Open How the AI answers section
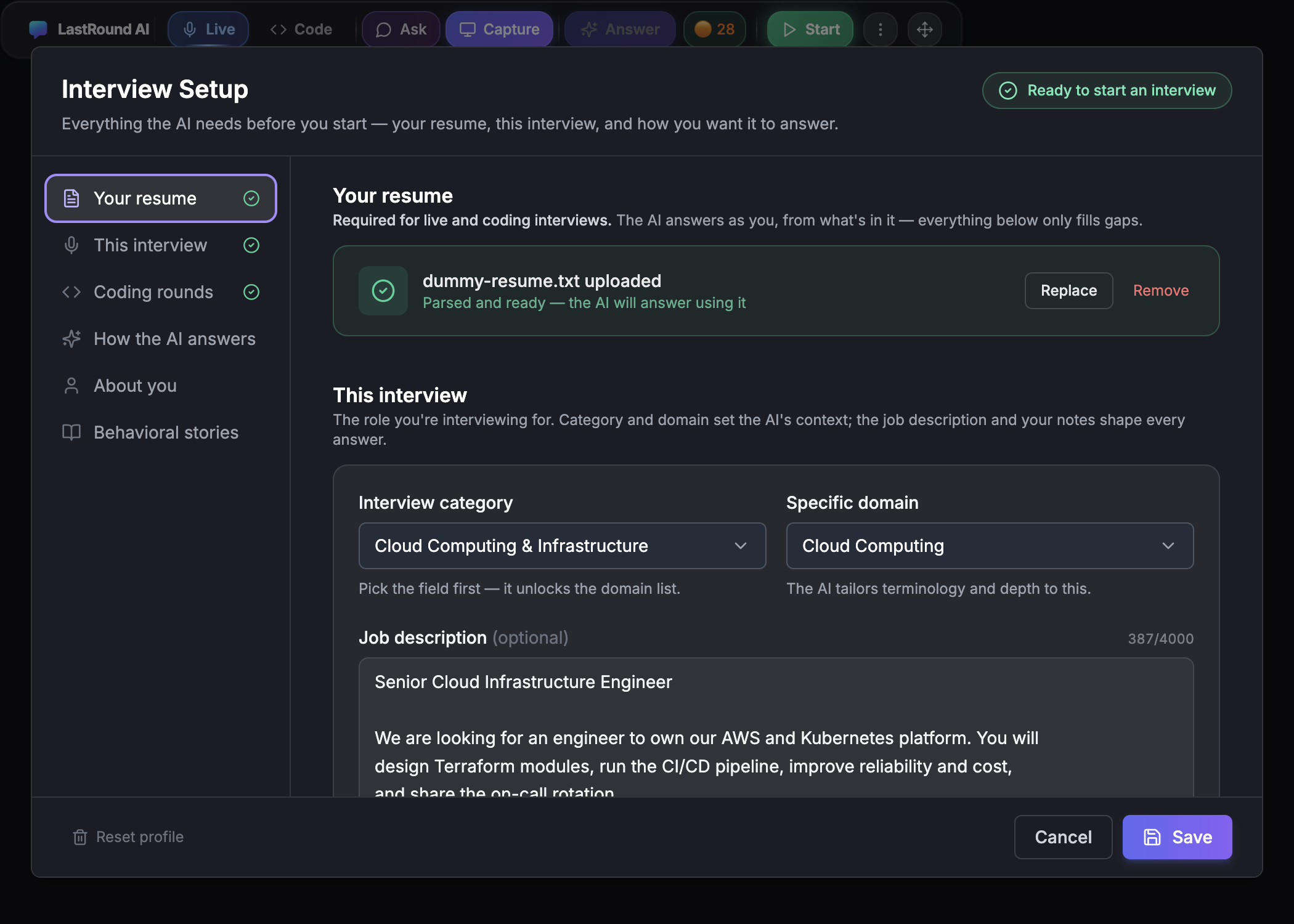 click(161, 339)
